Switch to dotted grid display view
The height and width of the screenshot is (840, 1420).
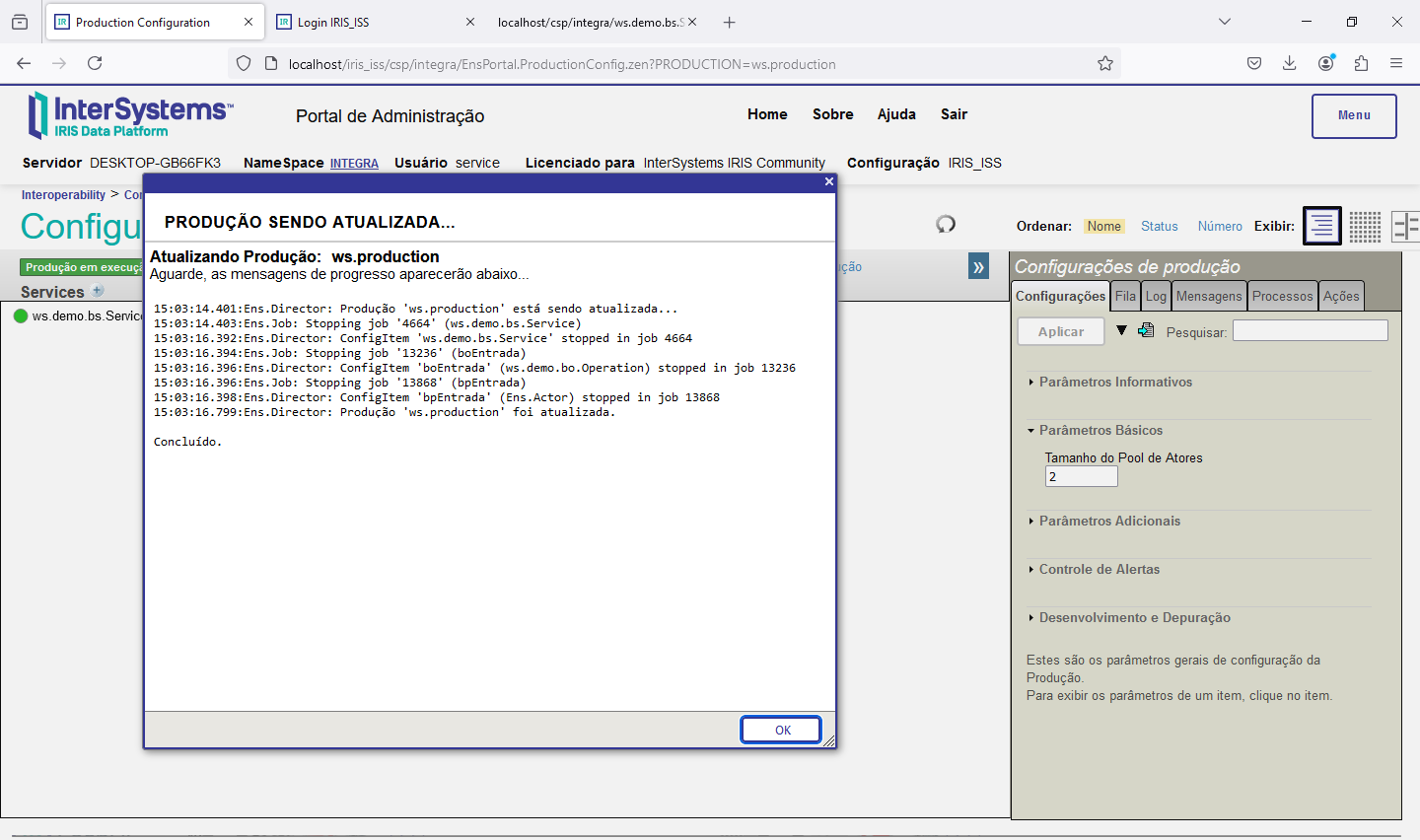1365,226
